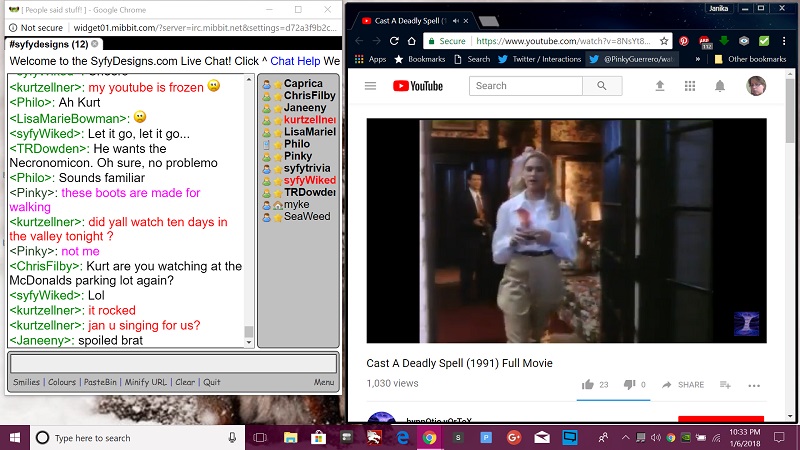
Task: Click the chat scrollbar up arrow
Action: [x=249, y=79]
